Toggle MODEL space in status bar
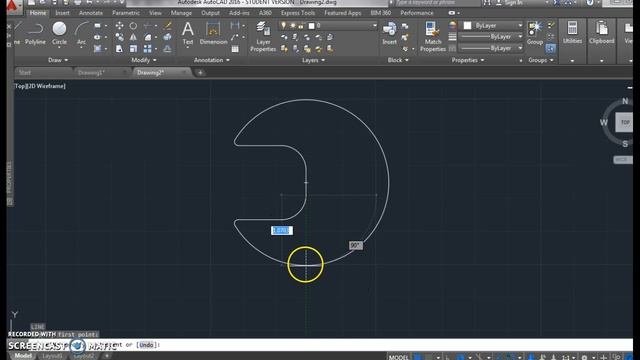Screen dimensions: 640x360 pos(398,357)
